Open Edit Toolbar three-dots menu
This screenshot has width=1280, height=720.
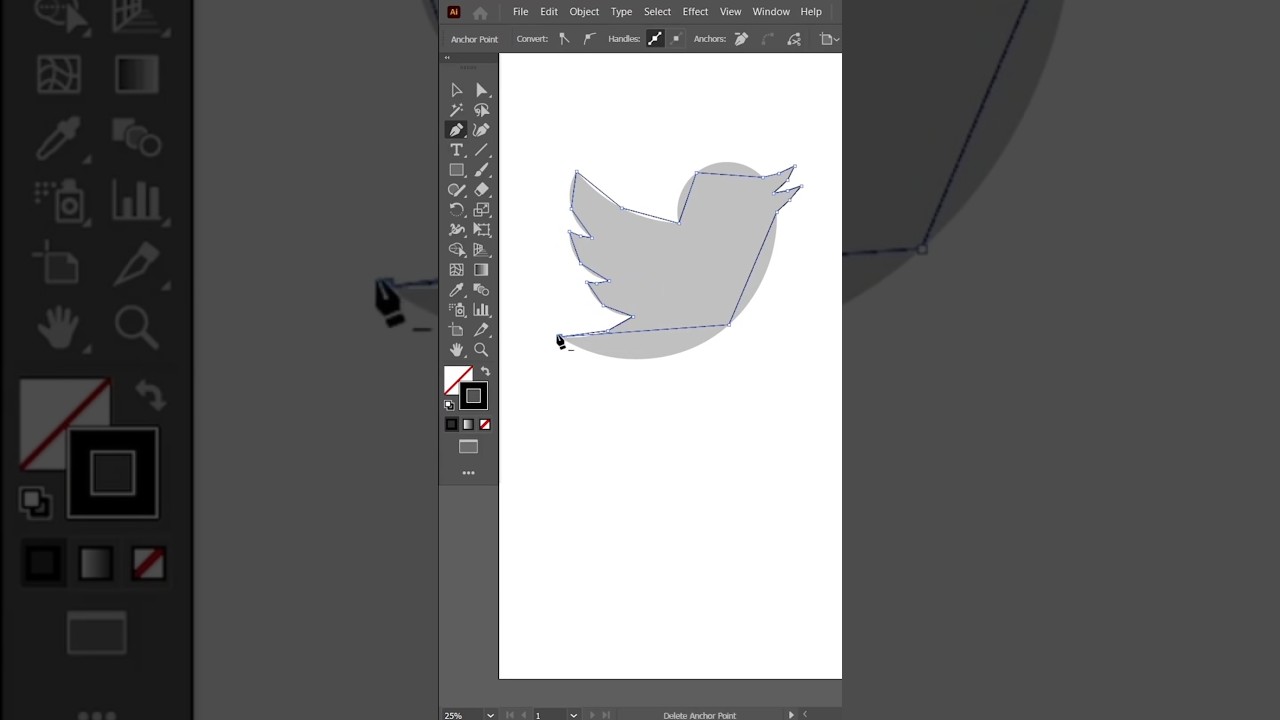point(468,473)
